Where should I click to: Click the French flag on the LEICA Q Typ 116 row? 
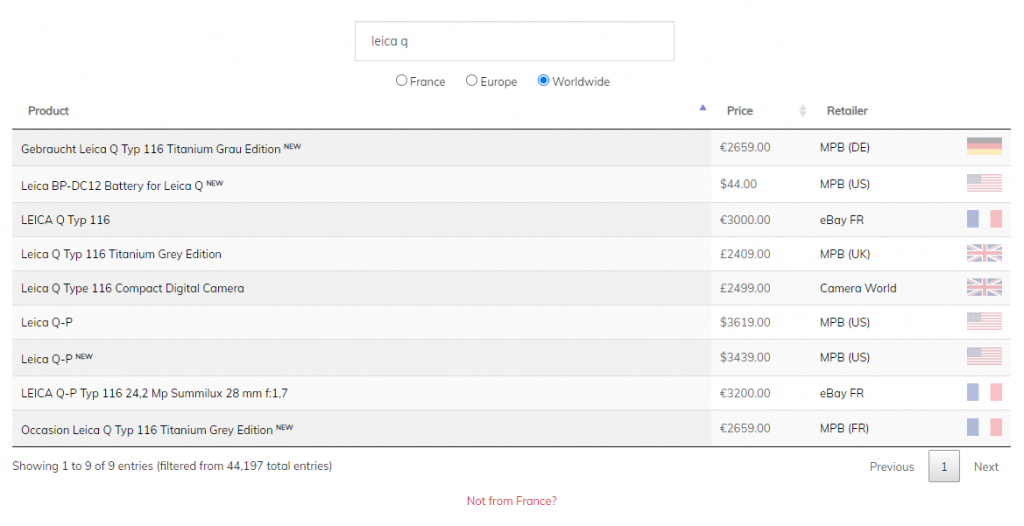984,219
